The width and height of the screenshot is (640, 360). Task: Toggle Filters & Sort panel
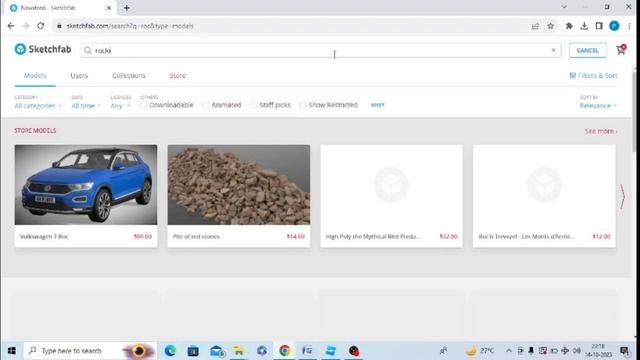point(593,76)
